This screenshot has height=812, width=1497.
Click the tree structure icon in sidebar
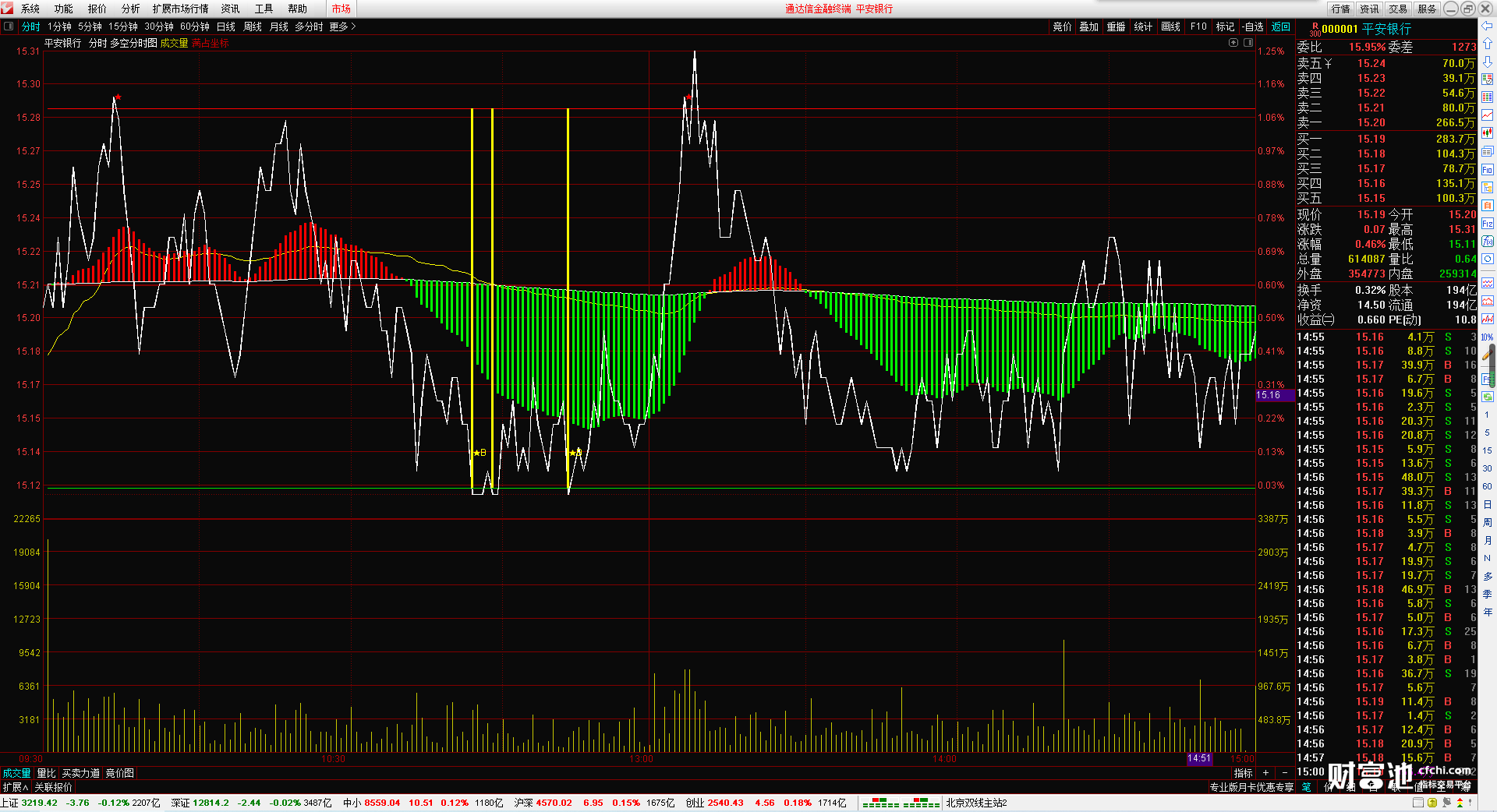pos(1488,188)
